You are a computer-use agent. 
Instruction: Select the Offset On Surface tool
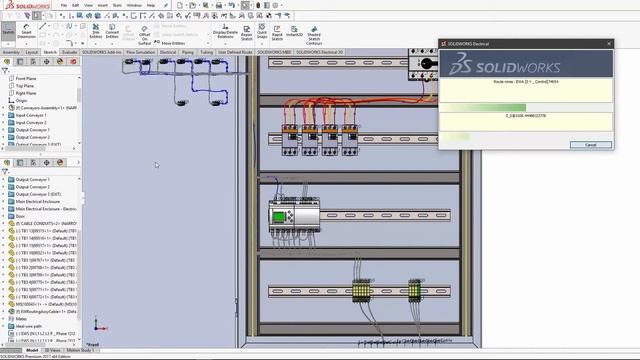click(144, 35)
